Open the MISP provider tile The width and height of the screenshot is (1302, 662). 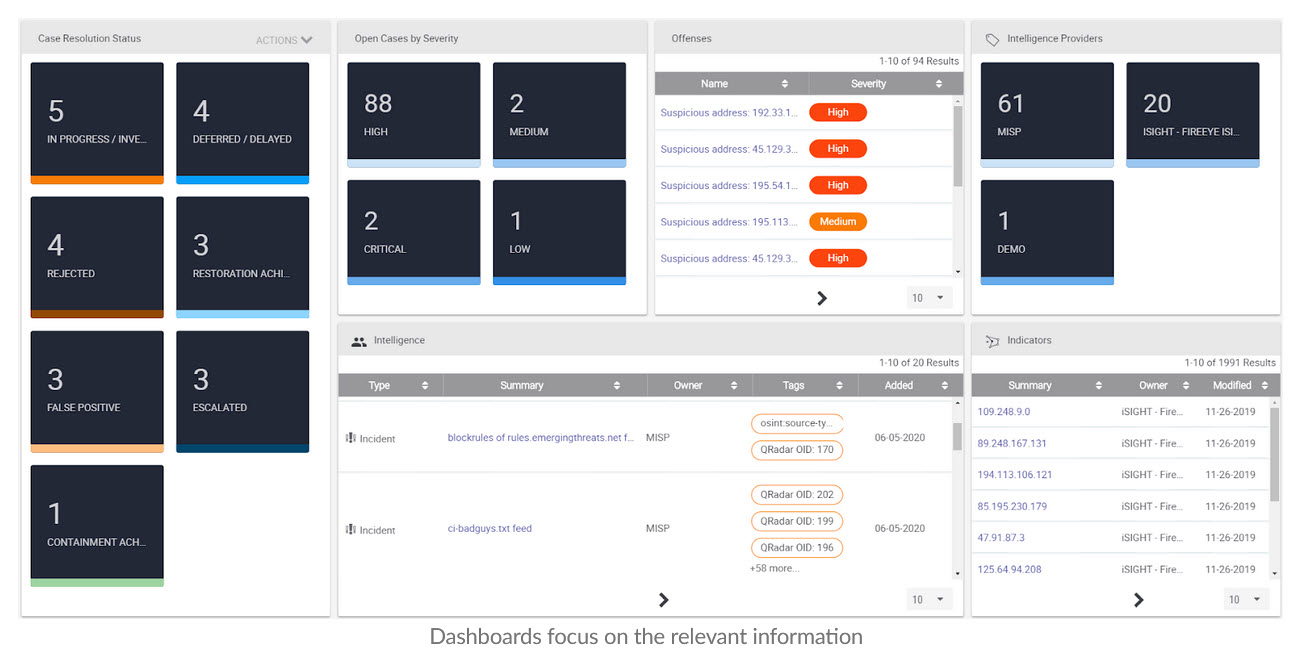tap(1047, 115)
